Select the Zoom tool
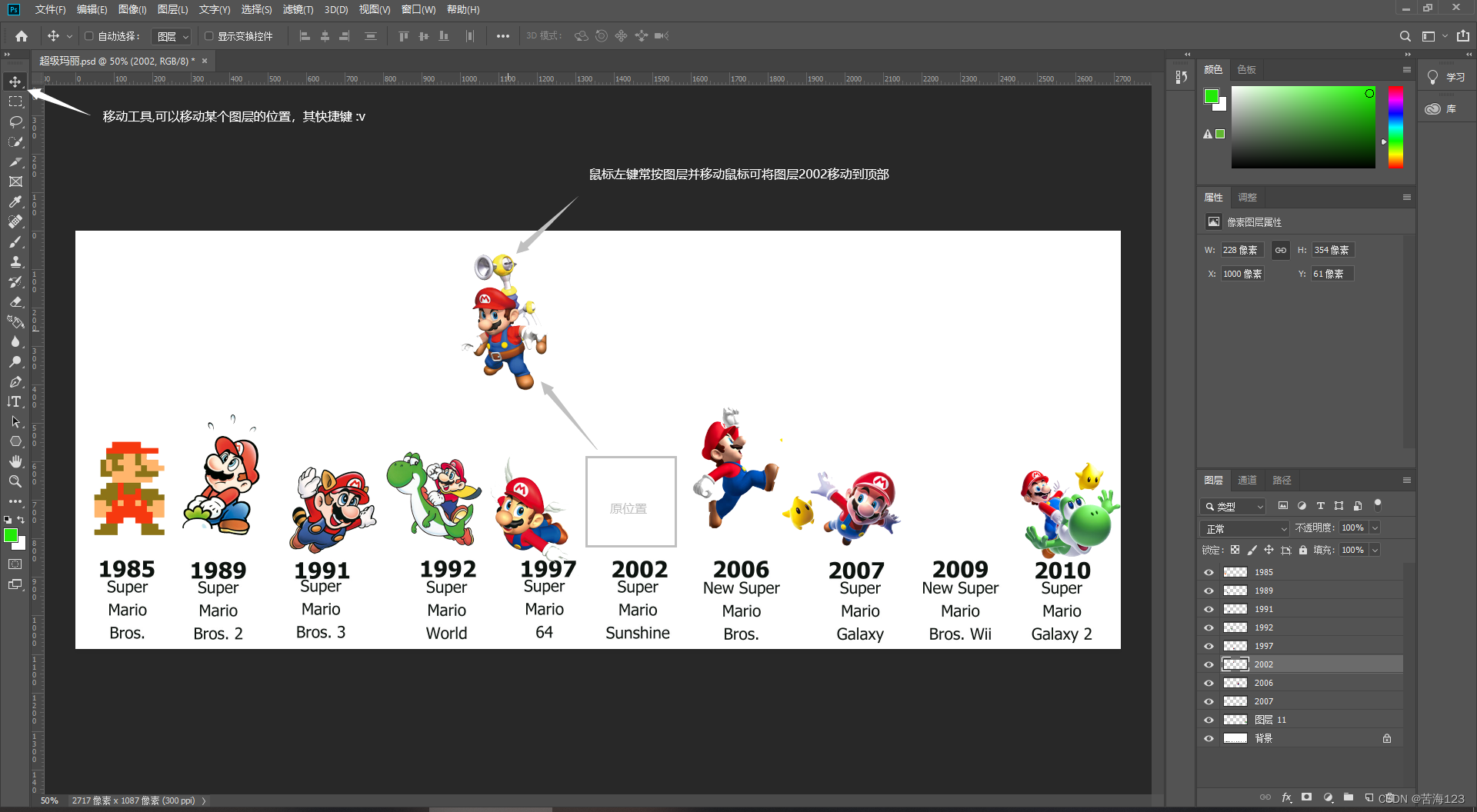The image size is (1477, 812). coord(15,481)
